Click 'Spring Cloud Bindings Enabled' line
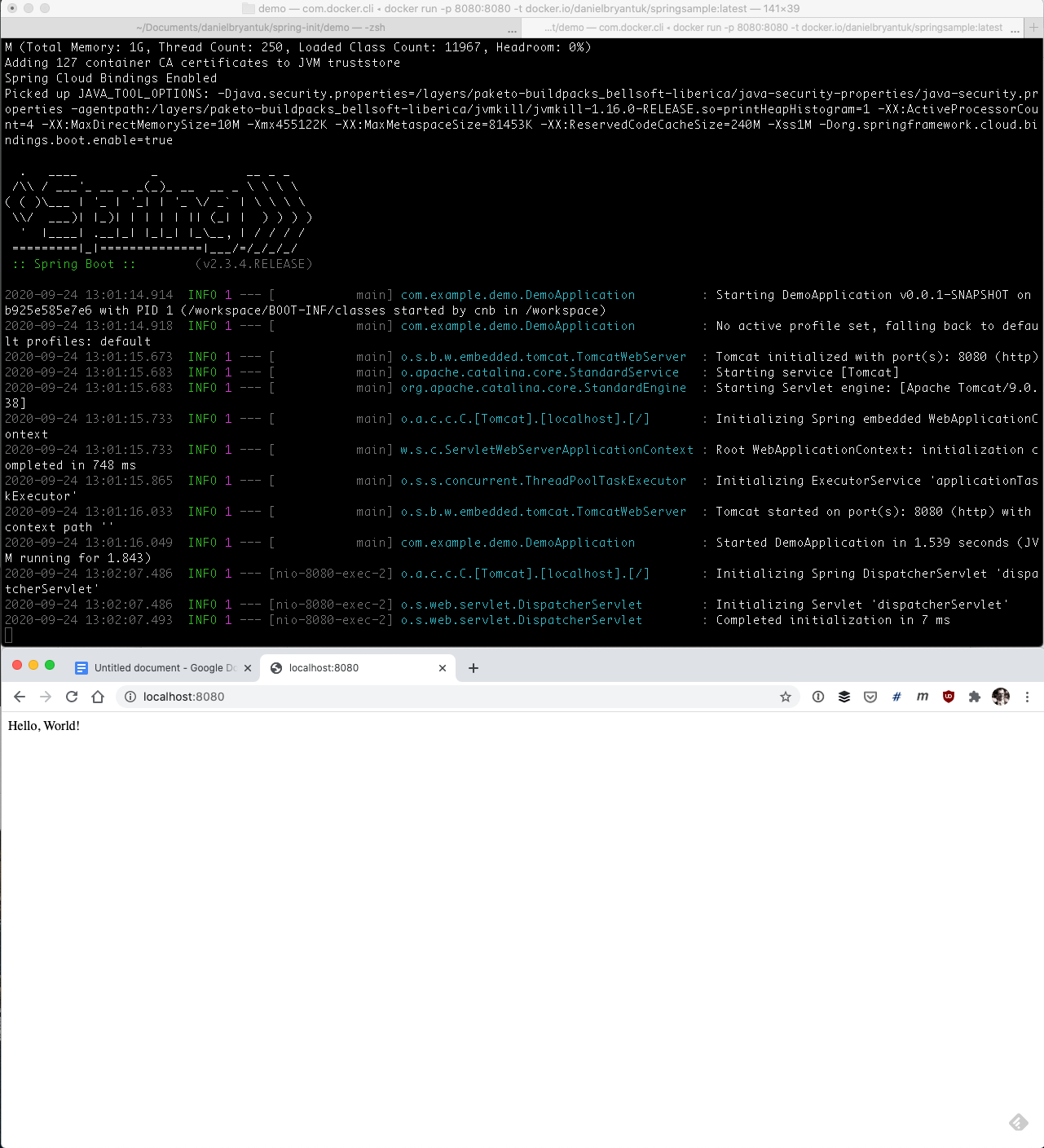This screenshot has height=1148, width=1044. (111, 78)
